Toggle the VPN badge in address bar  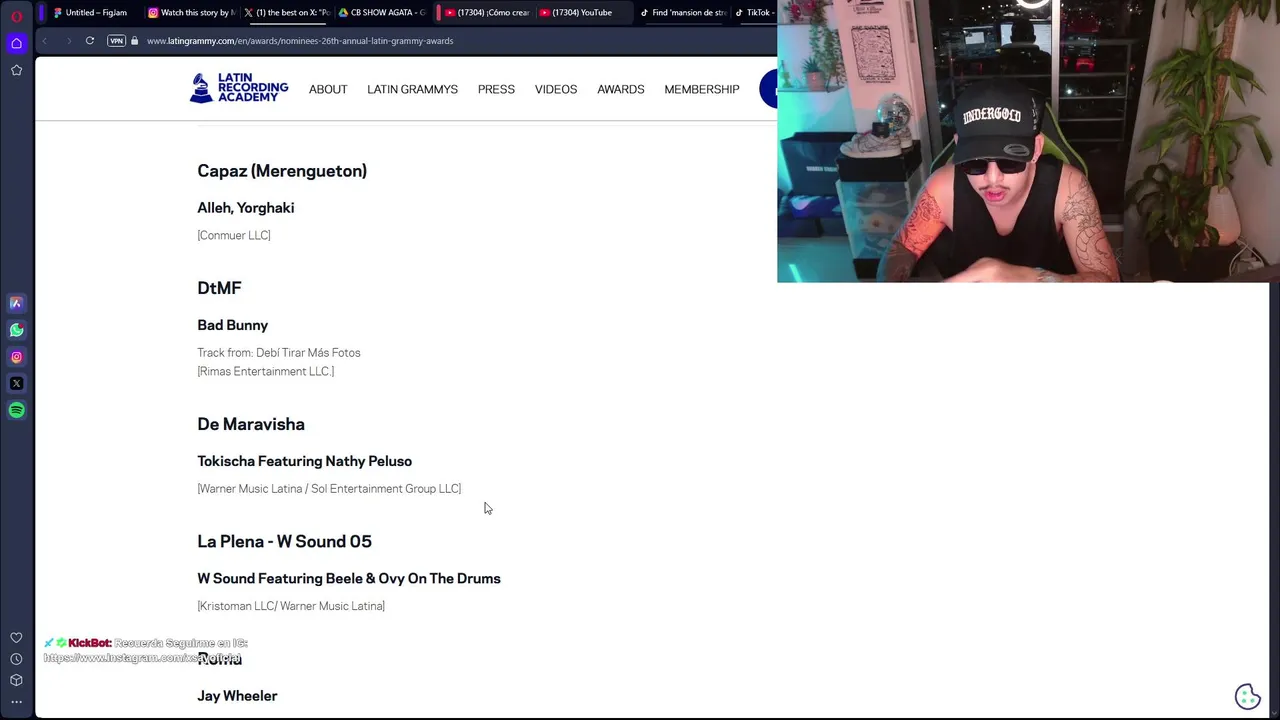click(116, 41)
